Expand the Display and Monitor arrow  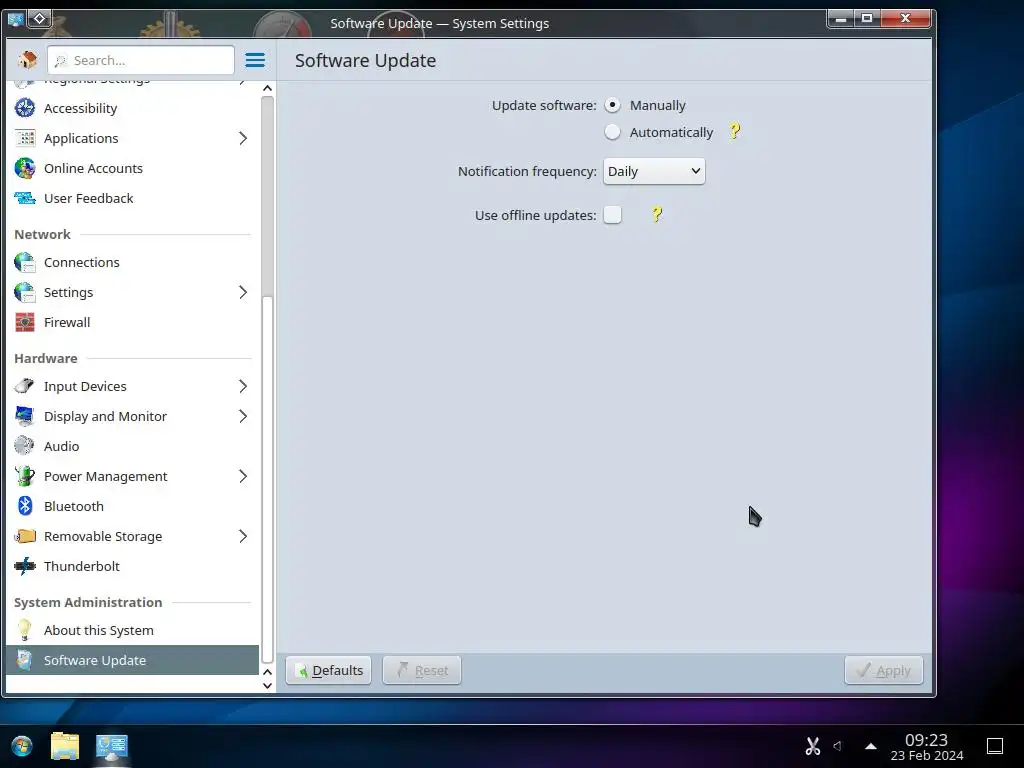point(243,417)
